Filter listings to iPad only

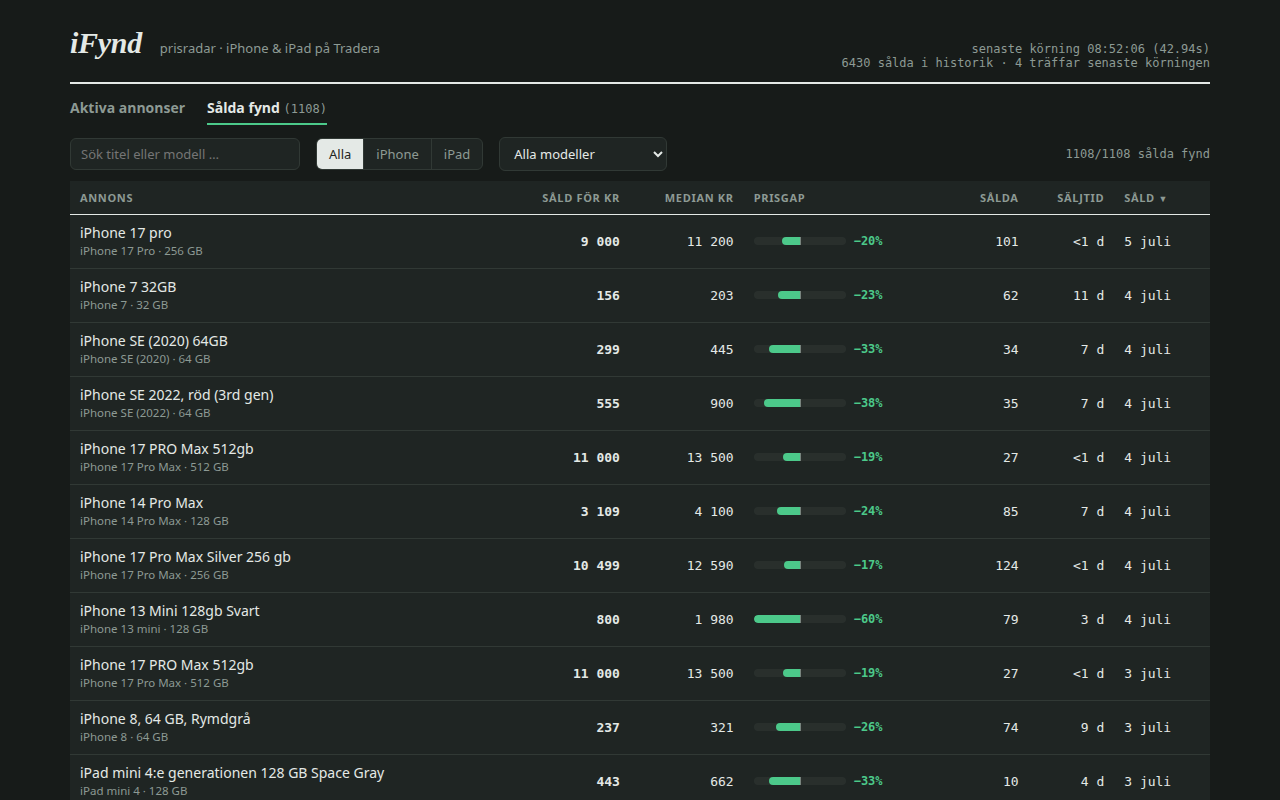click(x=457, y=154)
